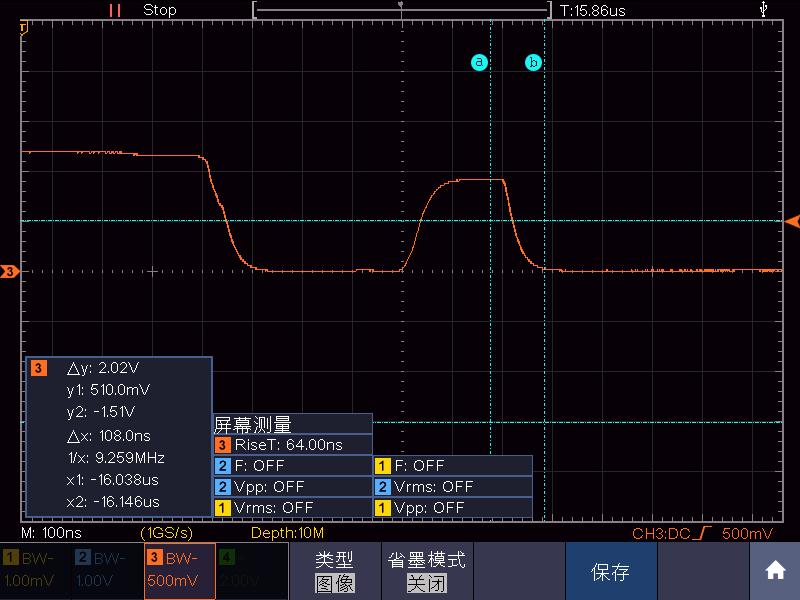Click the horizontal memory position bar
This screenshot has width=800, height=600.
click(402, 10)
